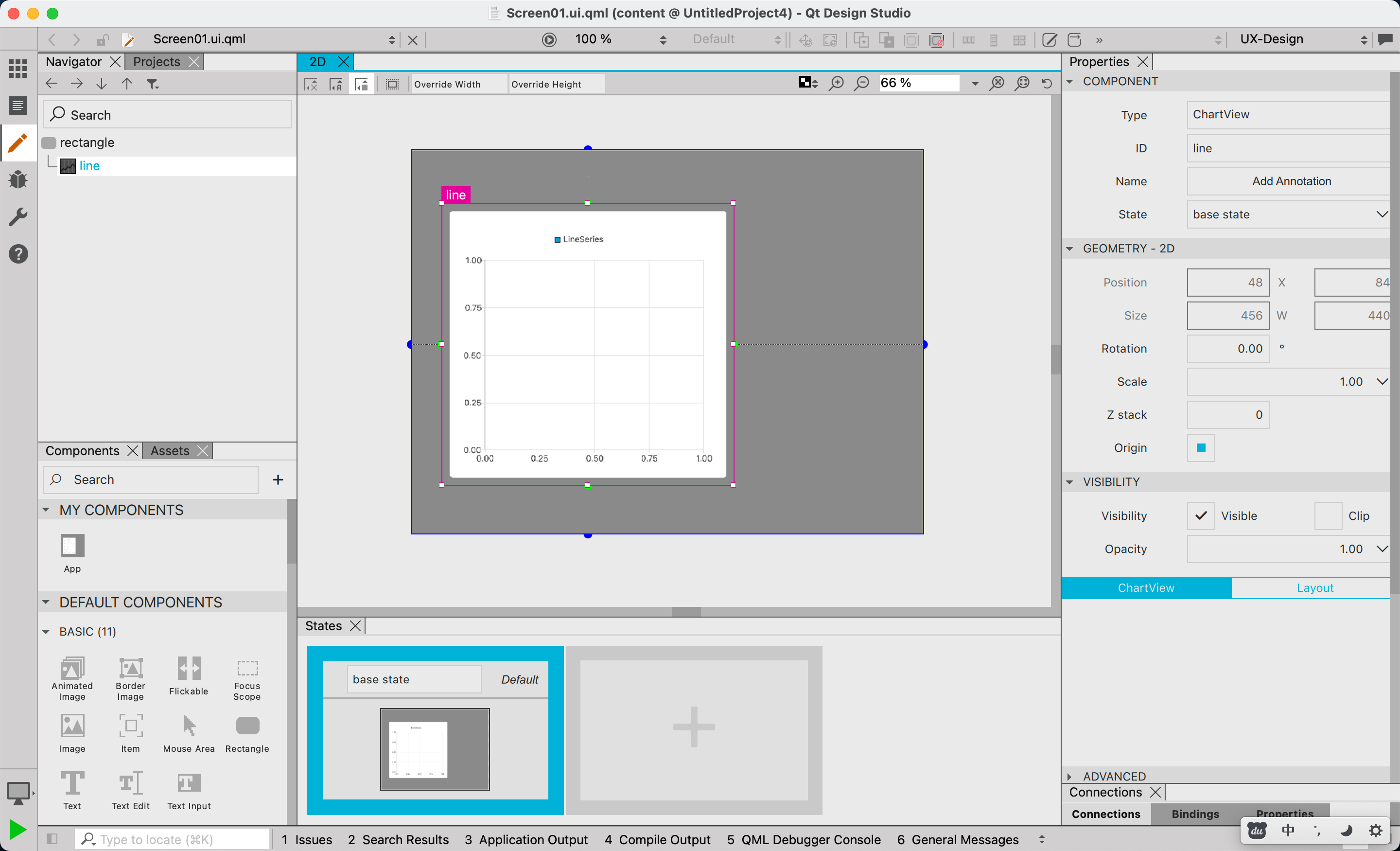Click the canvas background color selector
The image size is (1400, 851).
click(808, 83)
